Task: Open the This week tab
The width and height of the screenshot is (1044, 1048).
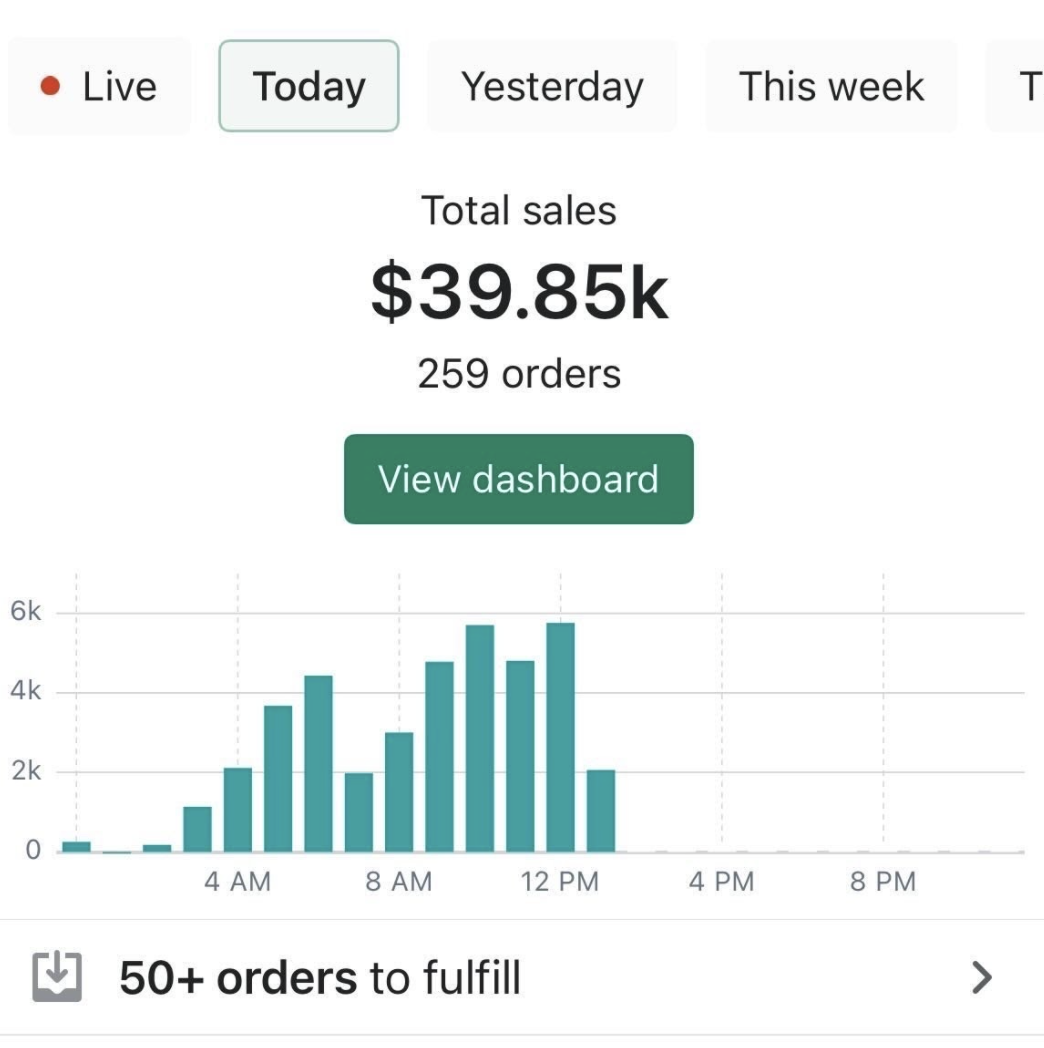Action: click(831, 87)
